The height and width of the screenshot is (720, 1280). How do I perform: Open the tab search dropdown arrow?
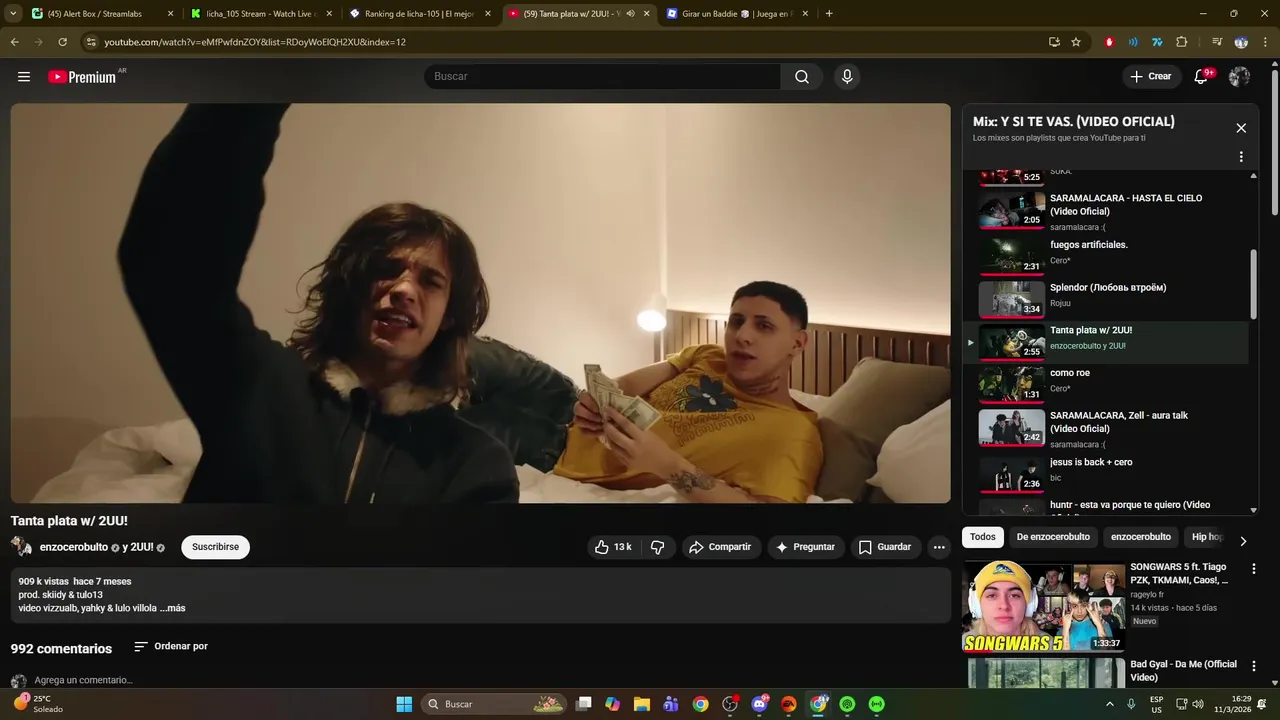pyautogui.click(x=13, y=14)
